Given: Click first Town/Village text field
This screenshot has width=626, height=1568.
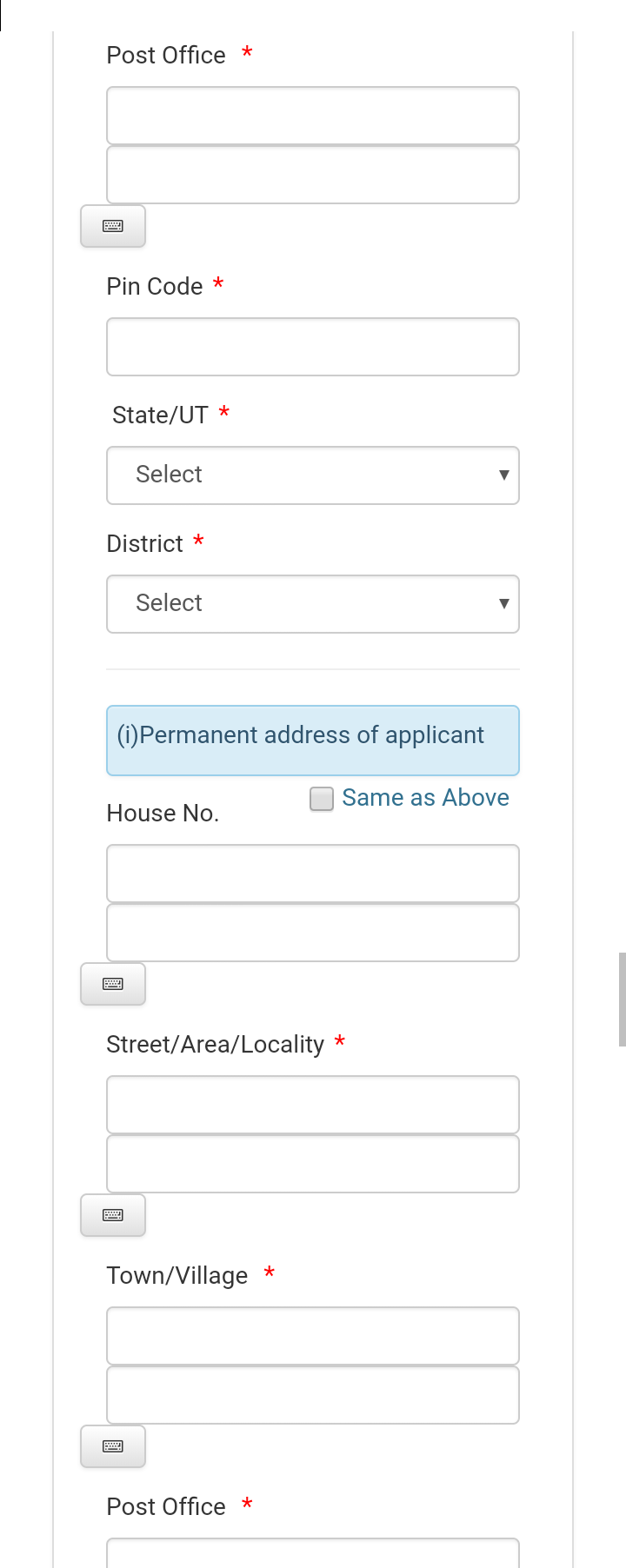Looking at the screenshot, I should (x=313, y=1336).
